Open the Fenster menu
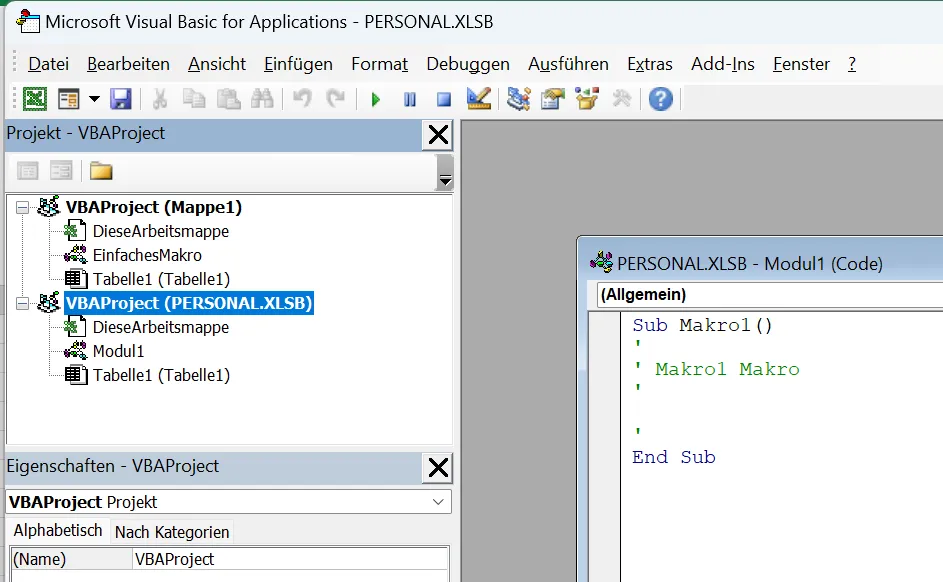Screen dimensions: 943x582 point(801,64)
